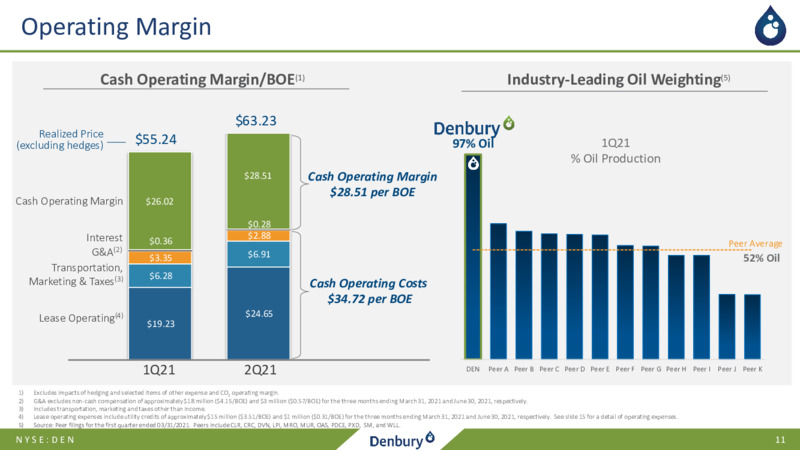Image resolution: width=800 pixels, height=450 pixels.
Task: Click the Denbury droplet logo in top-right corner
Action: [770, 26]
